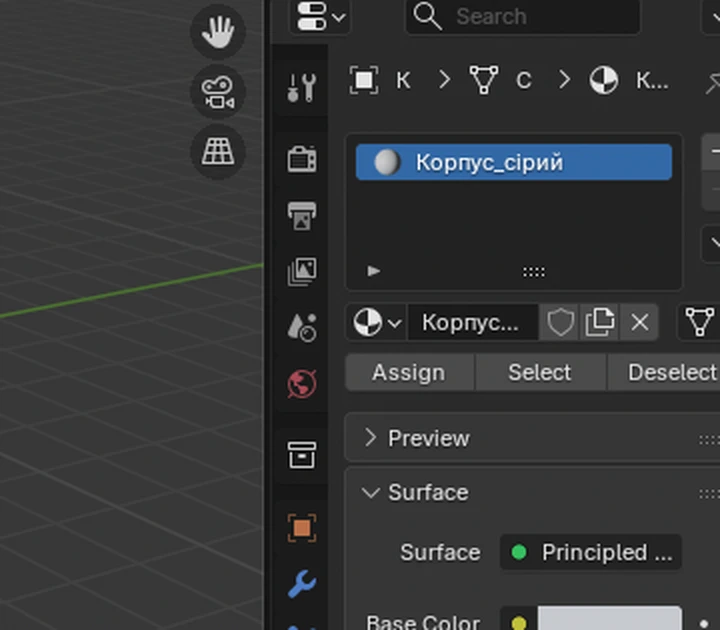720x630 pixels.
Task: Click the material name field Корпус
Action: 473,322
